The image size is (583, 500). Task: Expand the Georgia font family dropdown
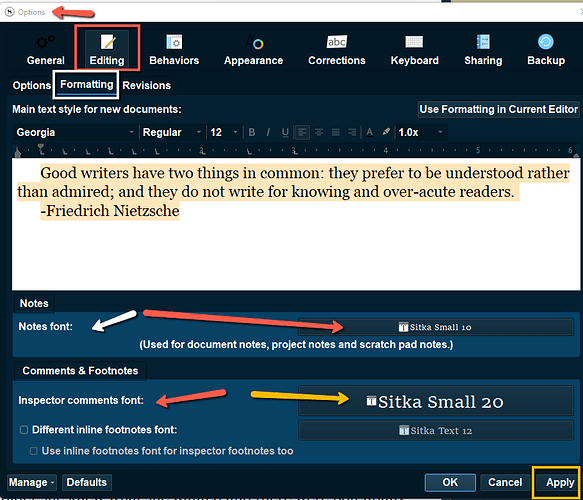coord(75,132)
